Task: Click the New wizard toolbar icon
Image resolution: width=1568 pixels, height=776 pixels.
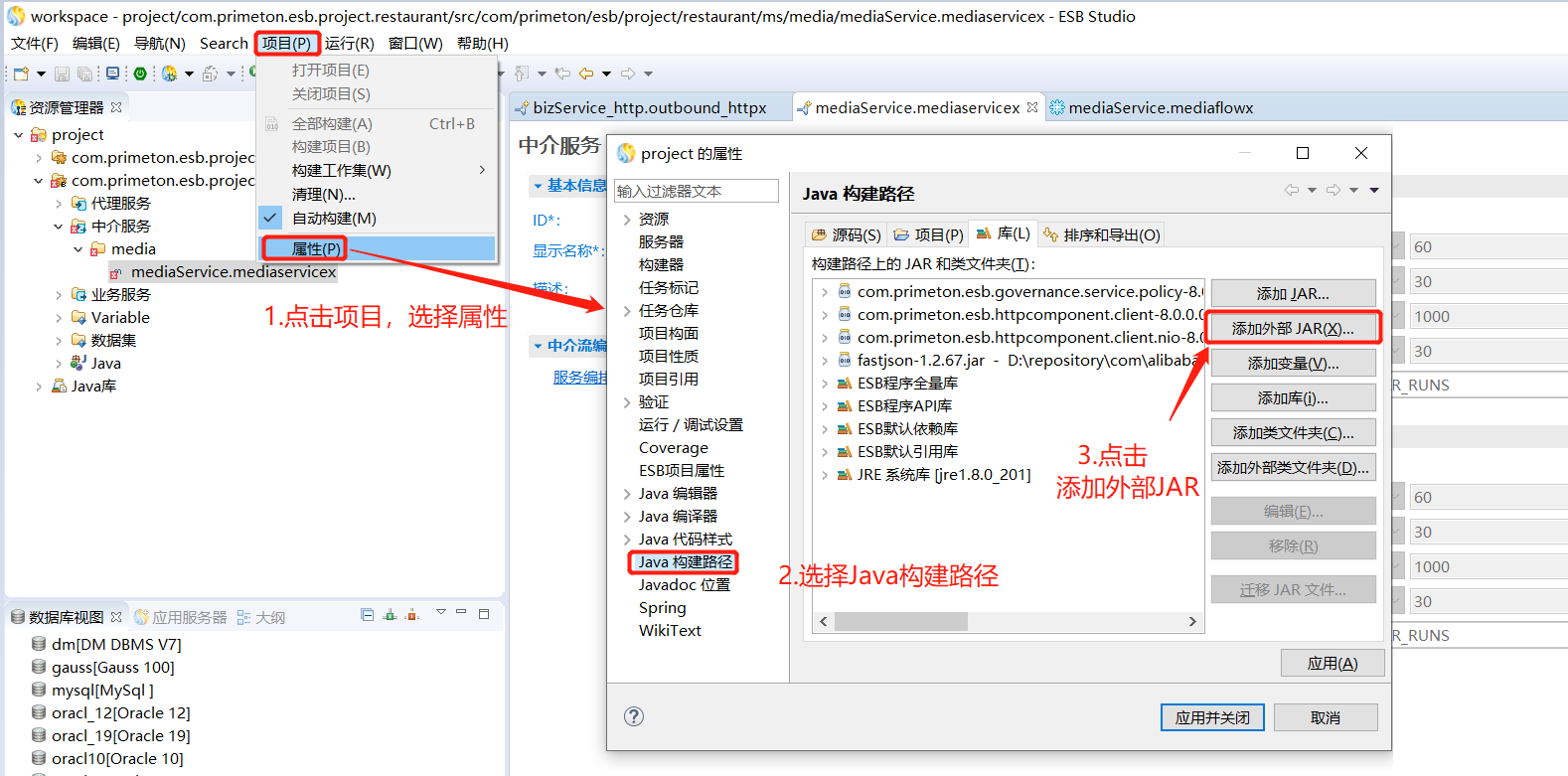Action: click(x=21, y=74)
